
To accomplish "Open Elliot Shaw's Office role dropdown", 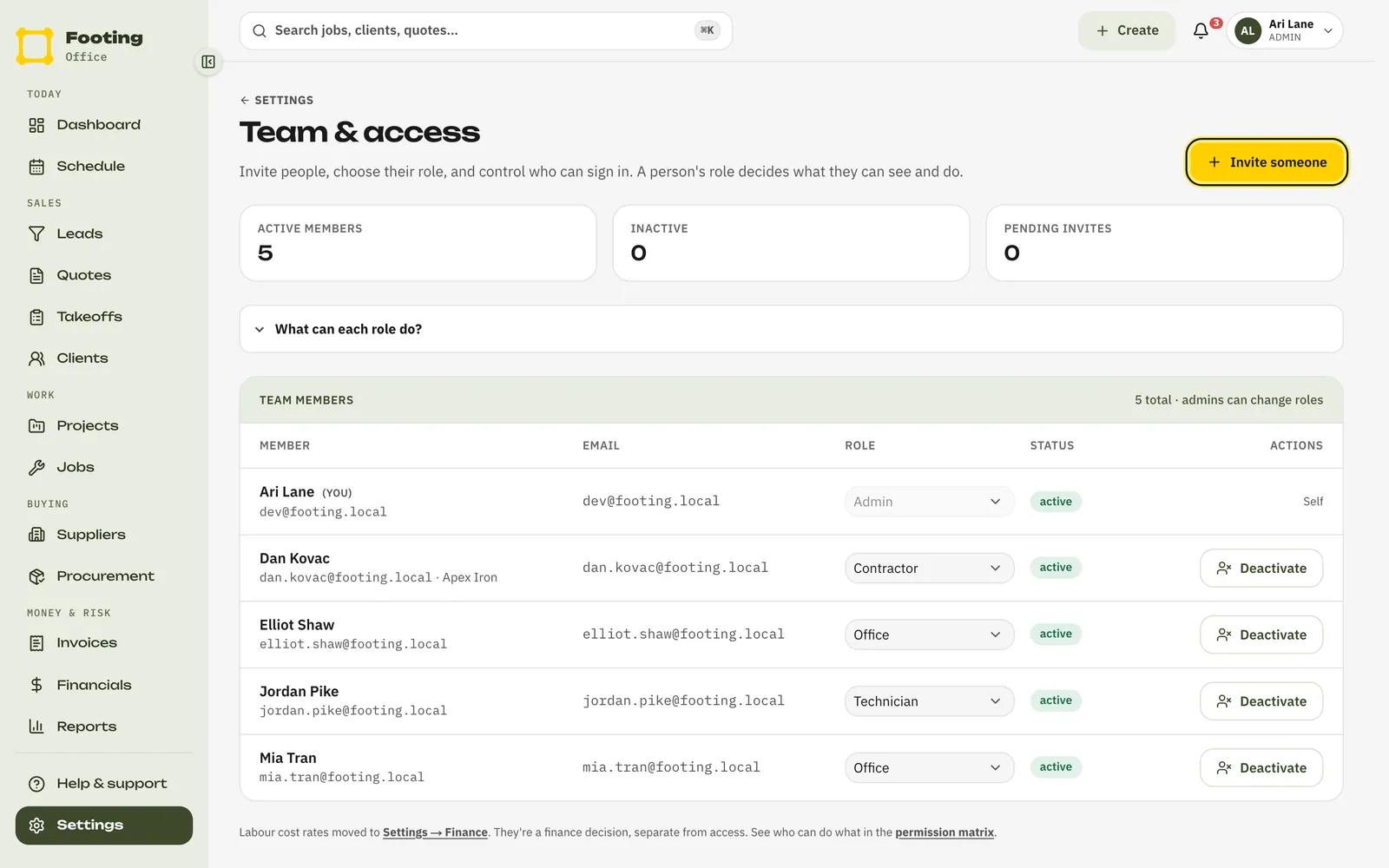I will tap(929, 635).
